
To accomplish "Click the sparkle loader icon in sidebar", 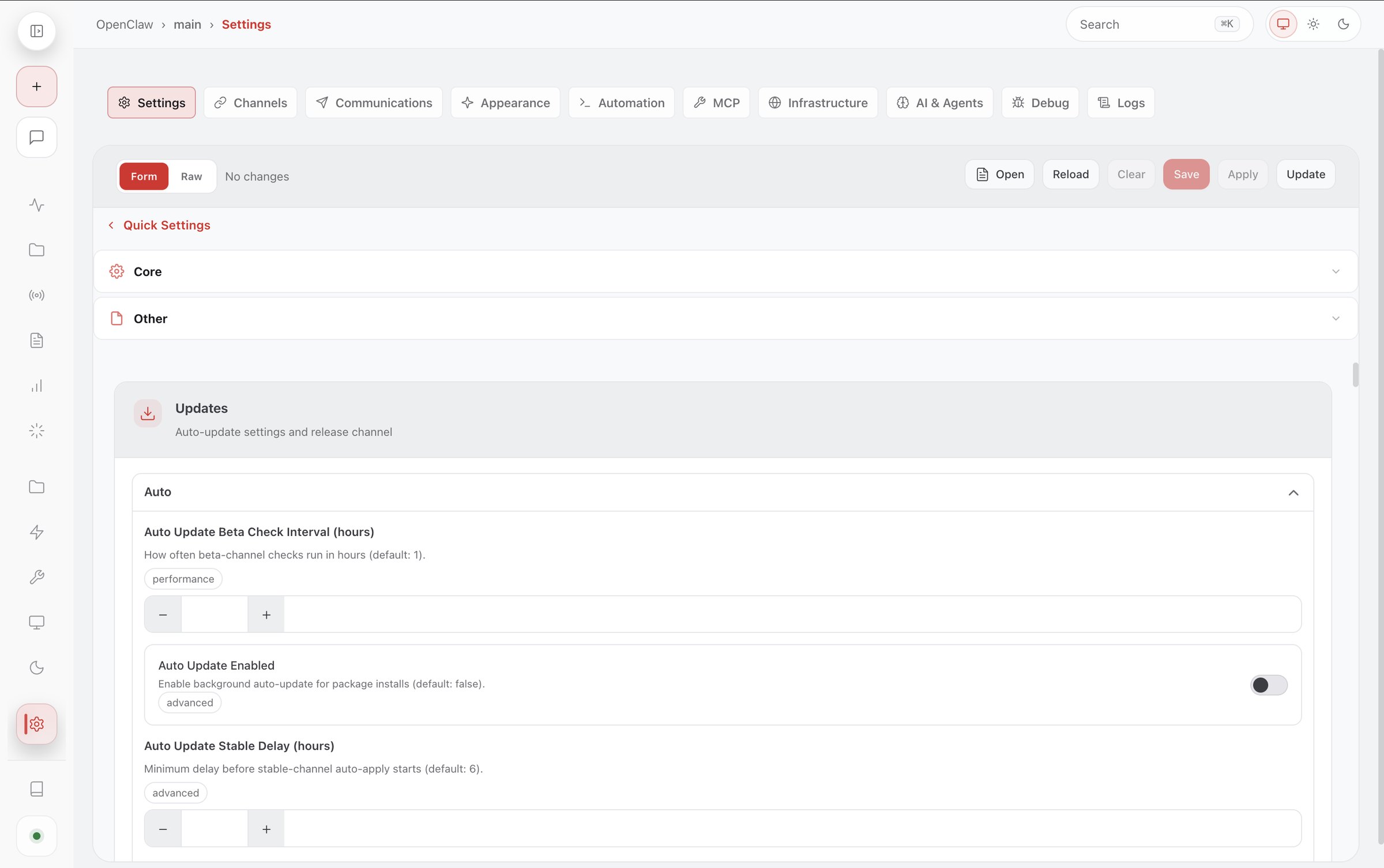I will 36,431.
